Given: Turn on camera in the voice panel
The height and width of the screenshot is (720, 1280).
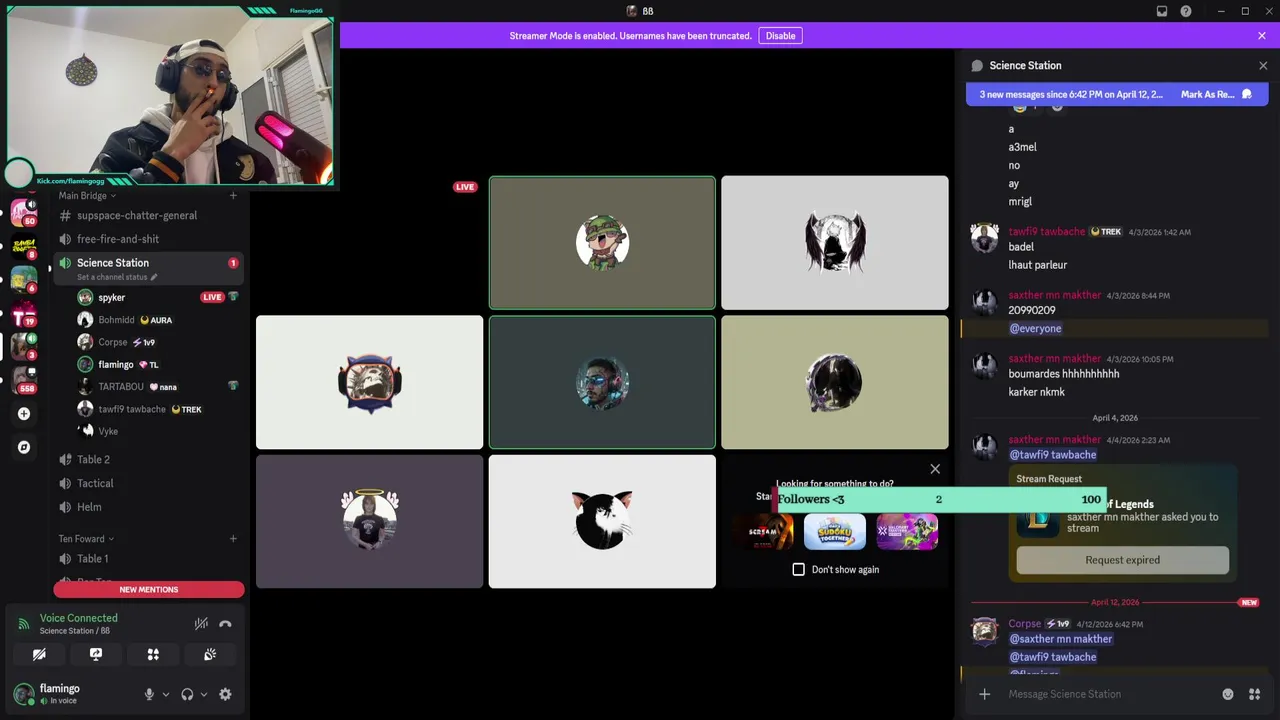Looking at the screenshot, I should click(x=39, y=654).
